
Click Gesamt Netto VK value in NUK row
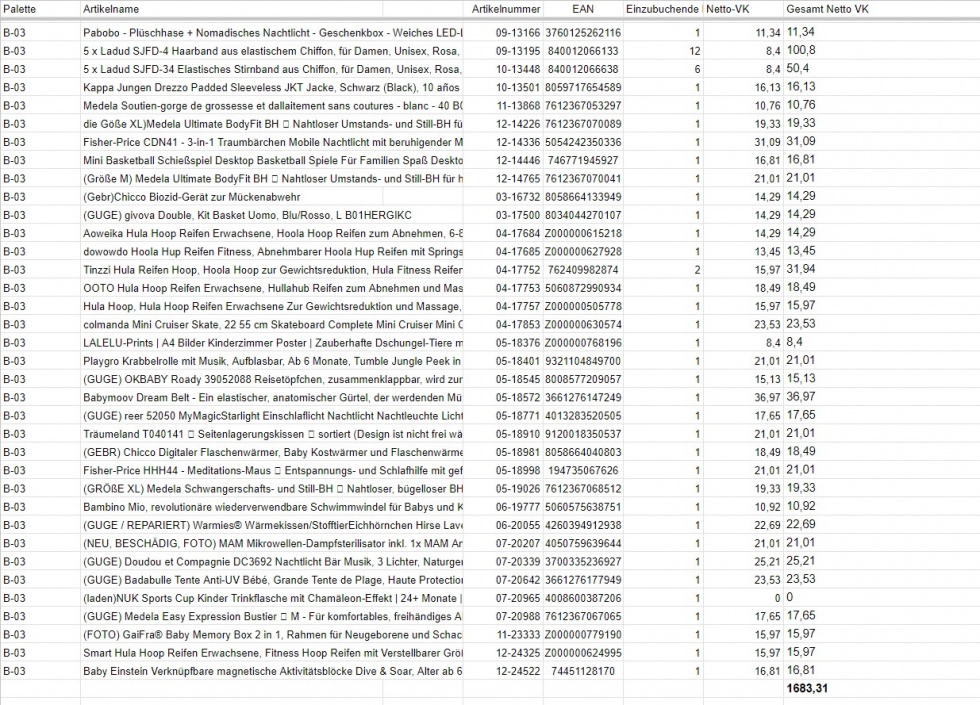789,597
